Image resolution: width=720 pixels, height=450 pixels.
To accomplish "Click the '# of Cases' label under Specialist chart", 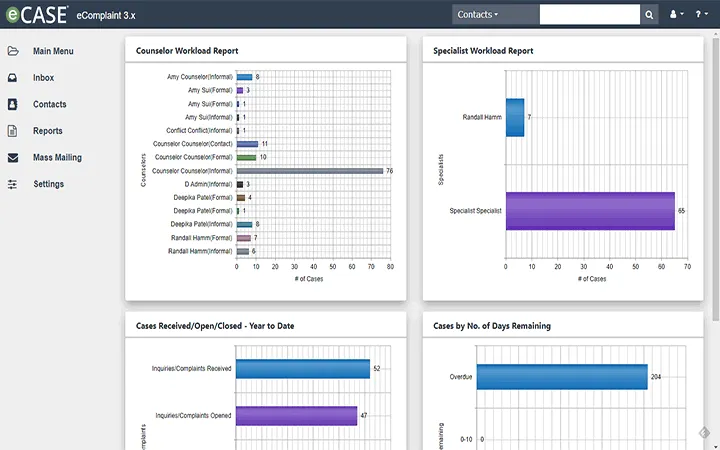I will (x=592, y=279).
